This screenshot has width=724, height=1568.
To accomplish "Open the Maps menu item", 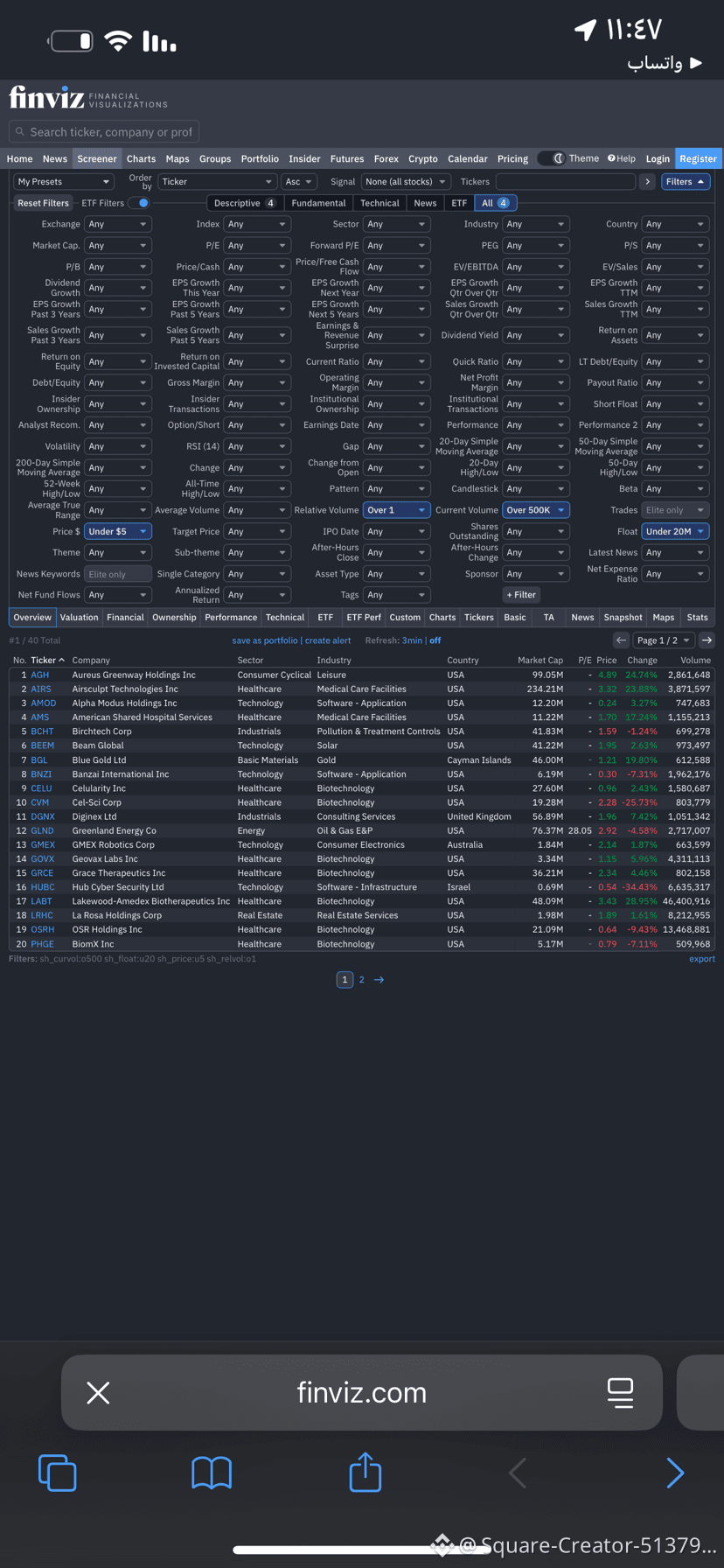I will 178,158.
